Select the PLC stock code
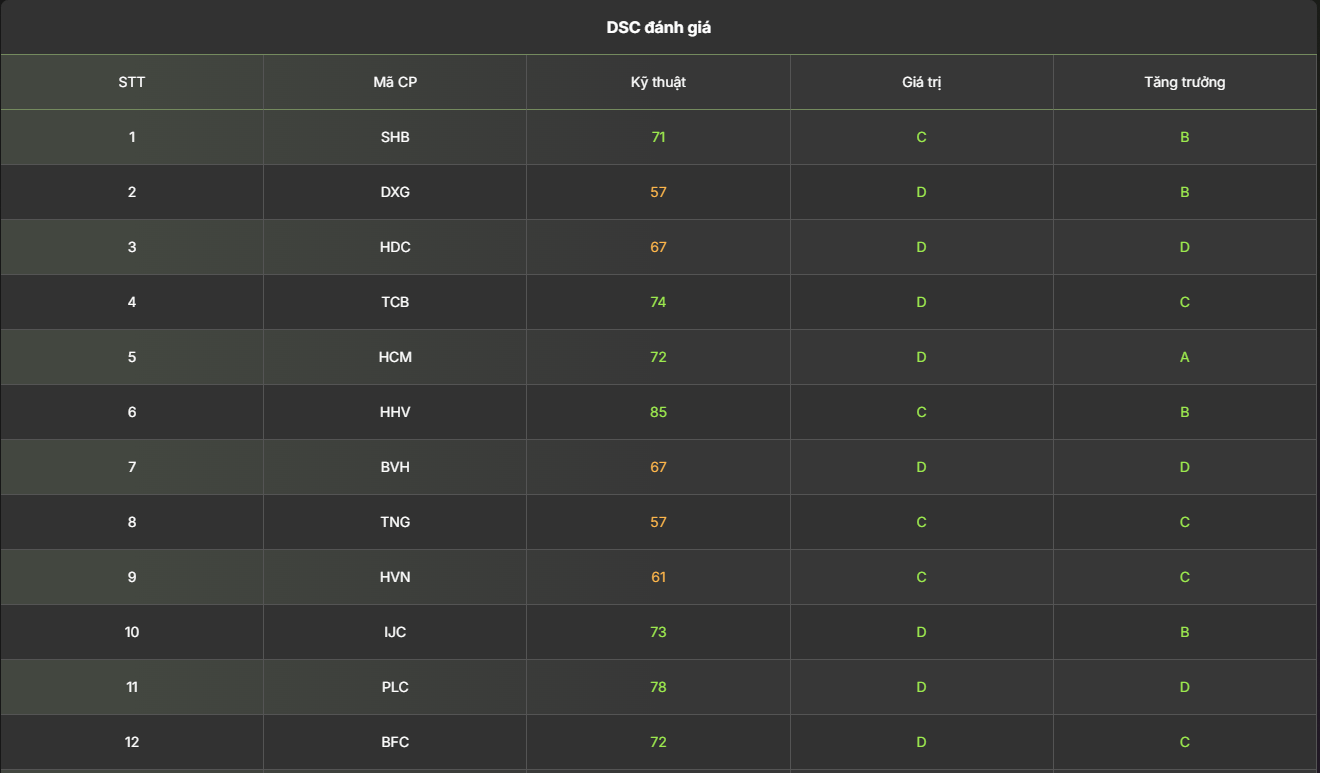Screen dimensions: 1320x773 tap(395, 687)
